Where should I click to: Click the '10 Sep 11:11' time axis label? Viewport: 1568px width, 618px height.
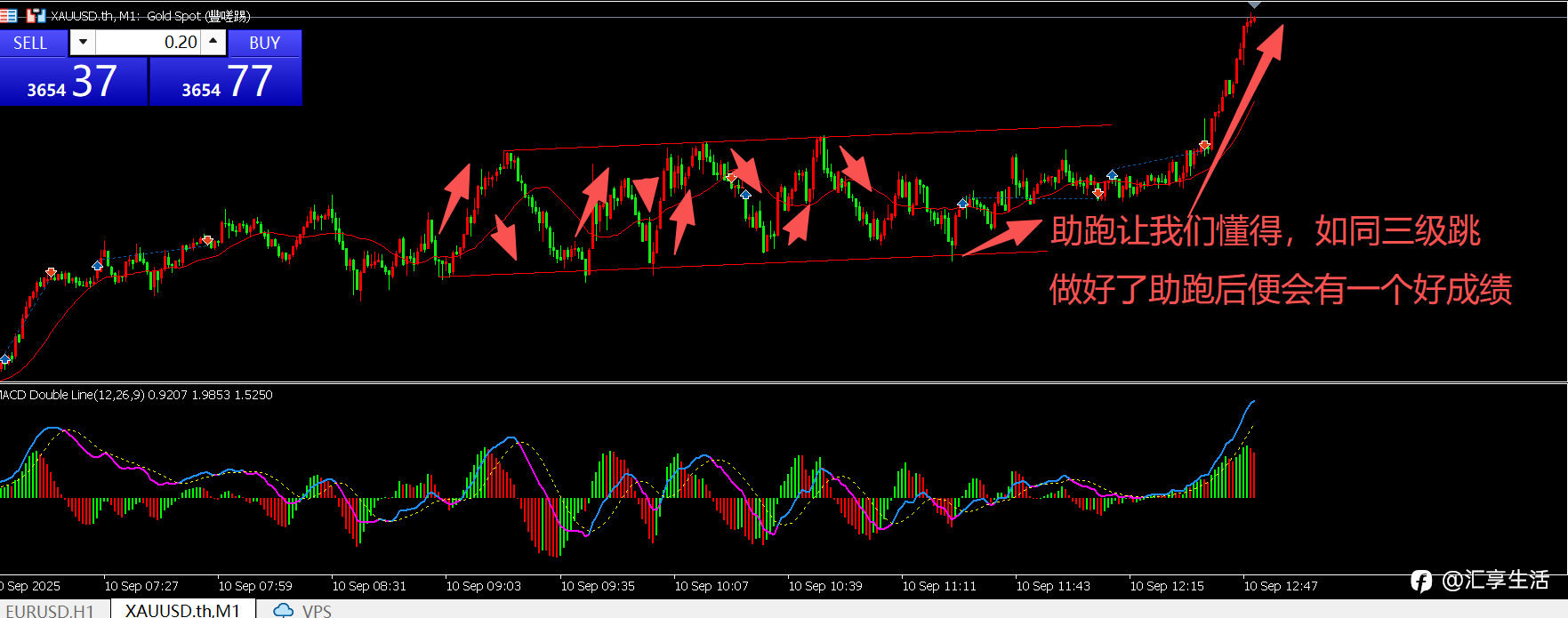click(939, 586)
